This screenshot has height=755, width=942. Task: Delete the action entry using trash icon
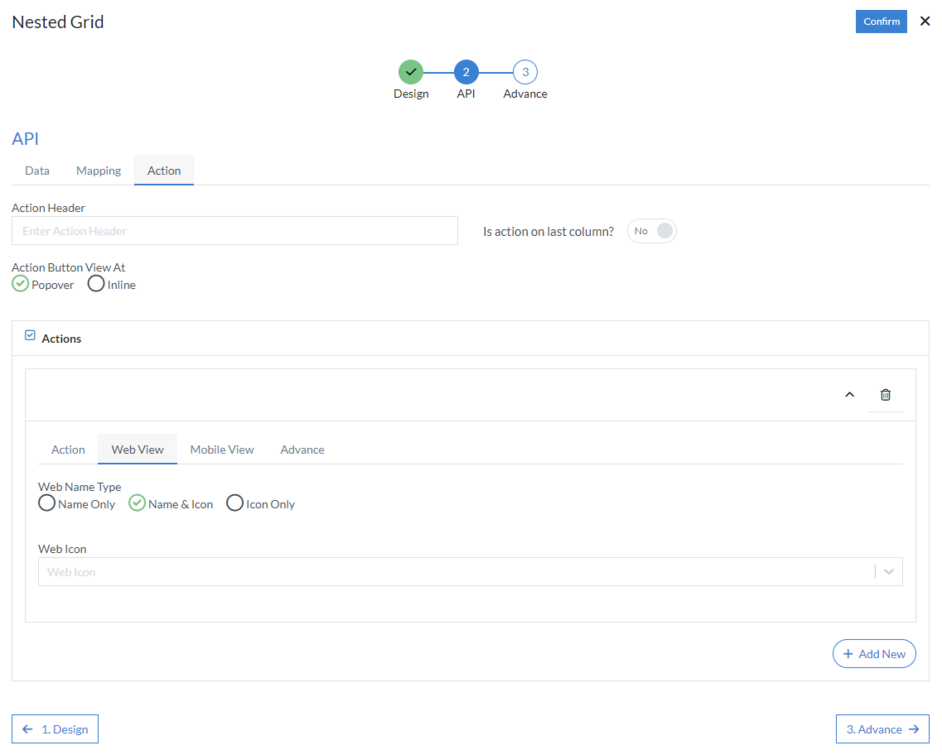[x=885, y=394]
